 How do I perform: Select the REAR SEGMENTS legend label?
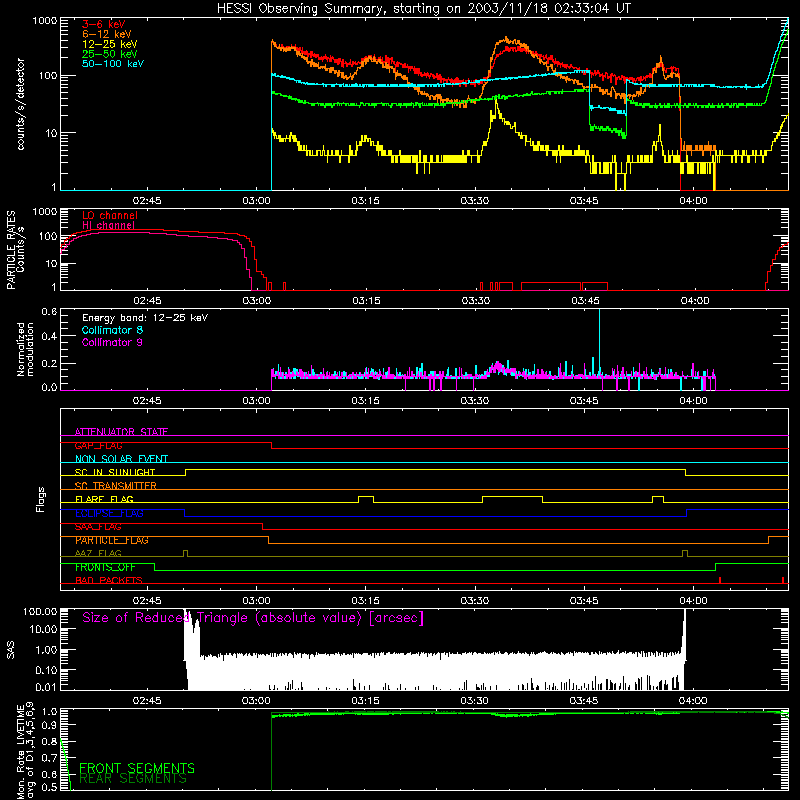pos(133,779)
